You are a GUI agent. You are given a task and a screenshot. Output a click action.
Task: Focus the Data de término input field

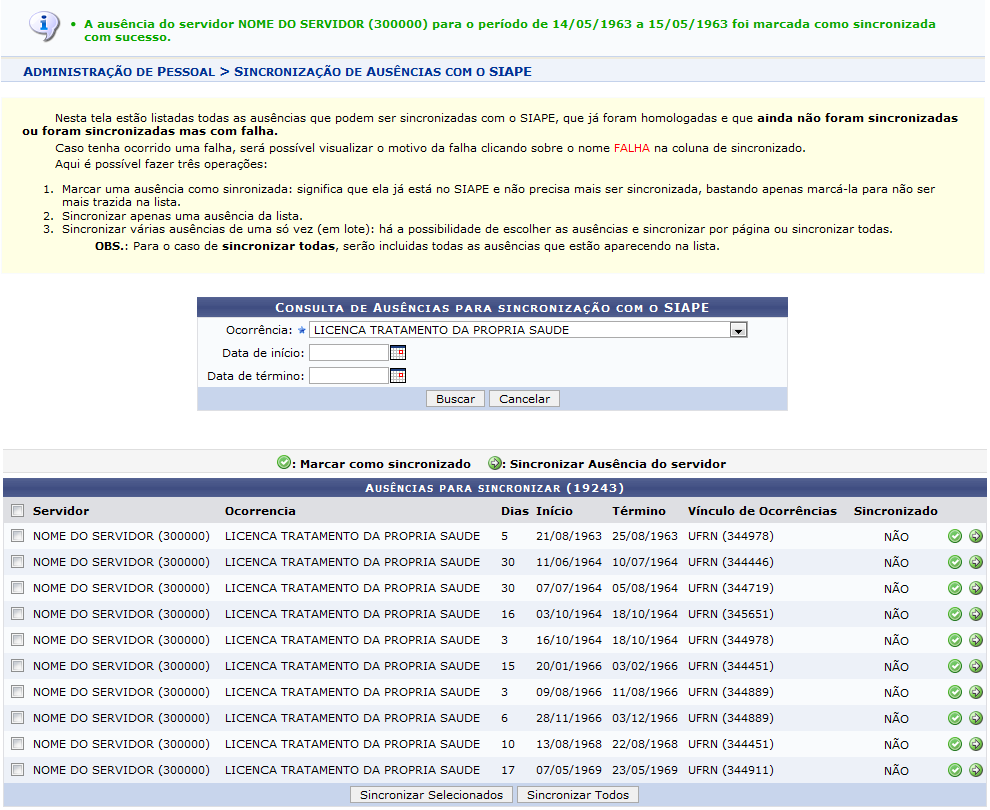[x=348, y=376]
